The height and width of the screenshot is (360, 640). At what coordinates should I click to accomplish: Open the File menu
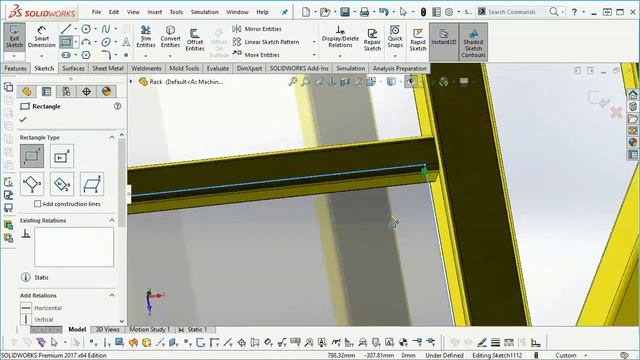[x=96, y=12]
